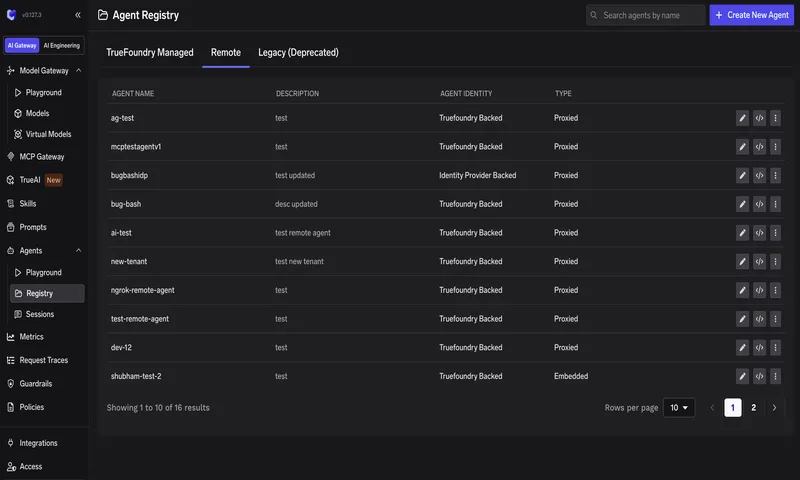The height and width of the screenshot is (480, 800).
Task: Click Identity Provider Backed cell
Action: (478, 175)
